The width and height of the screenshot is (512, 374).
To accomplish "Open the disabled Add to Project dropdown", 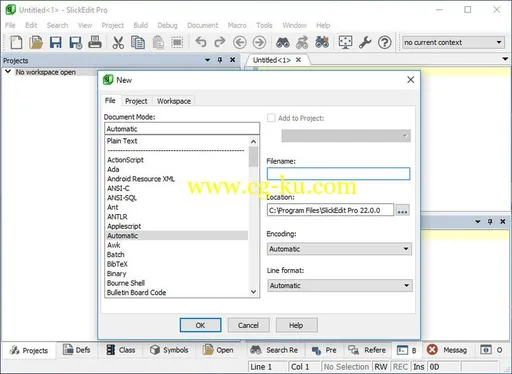I will [346, 136].
